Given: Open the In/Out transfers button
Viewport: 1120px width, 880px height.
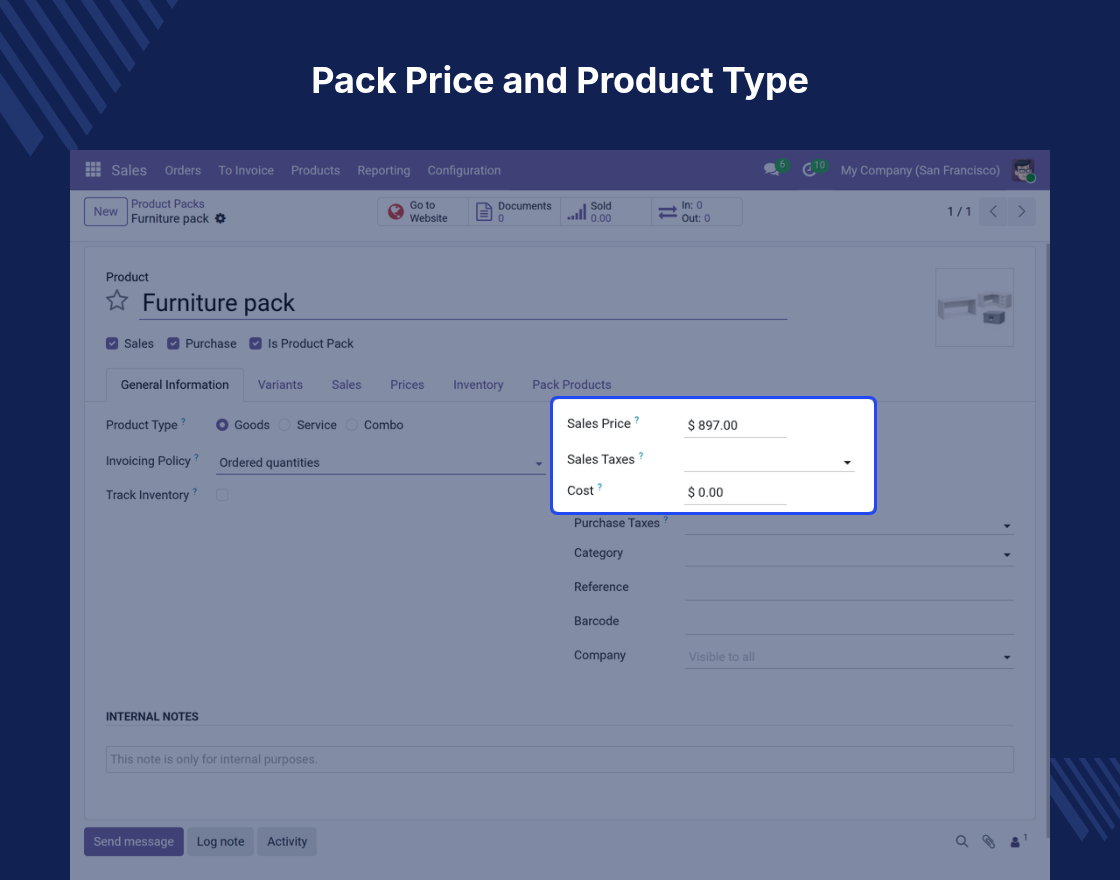Looking at the screenshot, I should tap(697, 211).
